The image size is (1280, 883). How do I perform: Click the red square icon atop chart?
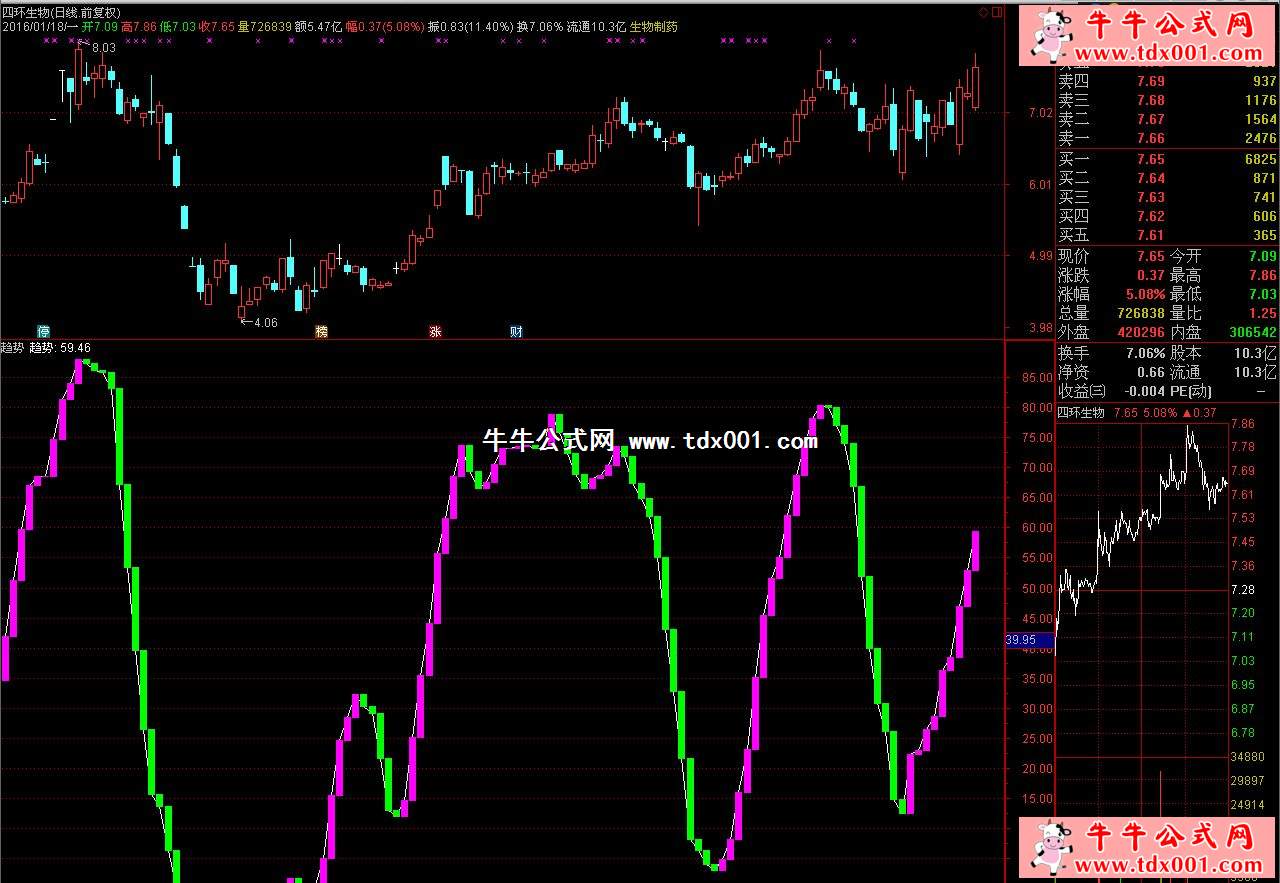[996, 12]
